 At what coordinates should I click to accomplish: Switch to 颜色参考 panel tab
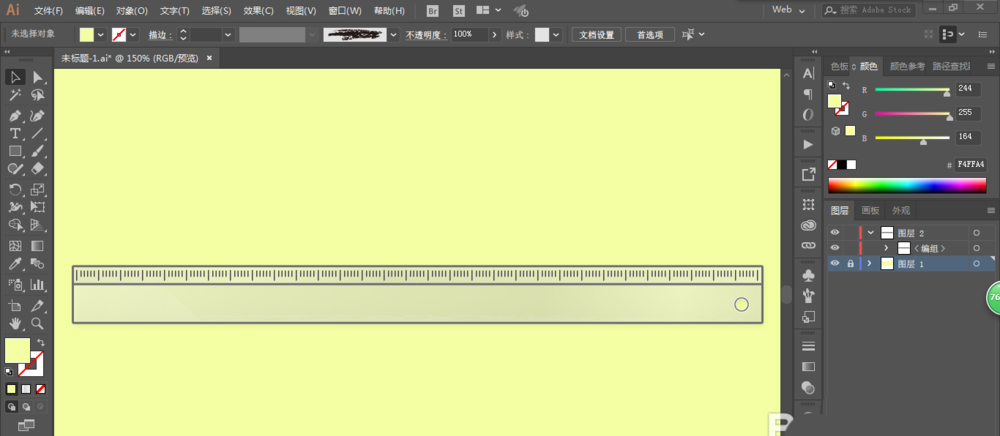point(907,66)
